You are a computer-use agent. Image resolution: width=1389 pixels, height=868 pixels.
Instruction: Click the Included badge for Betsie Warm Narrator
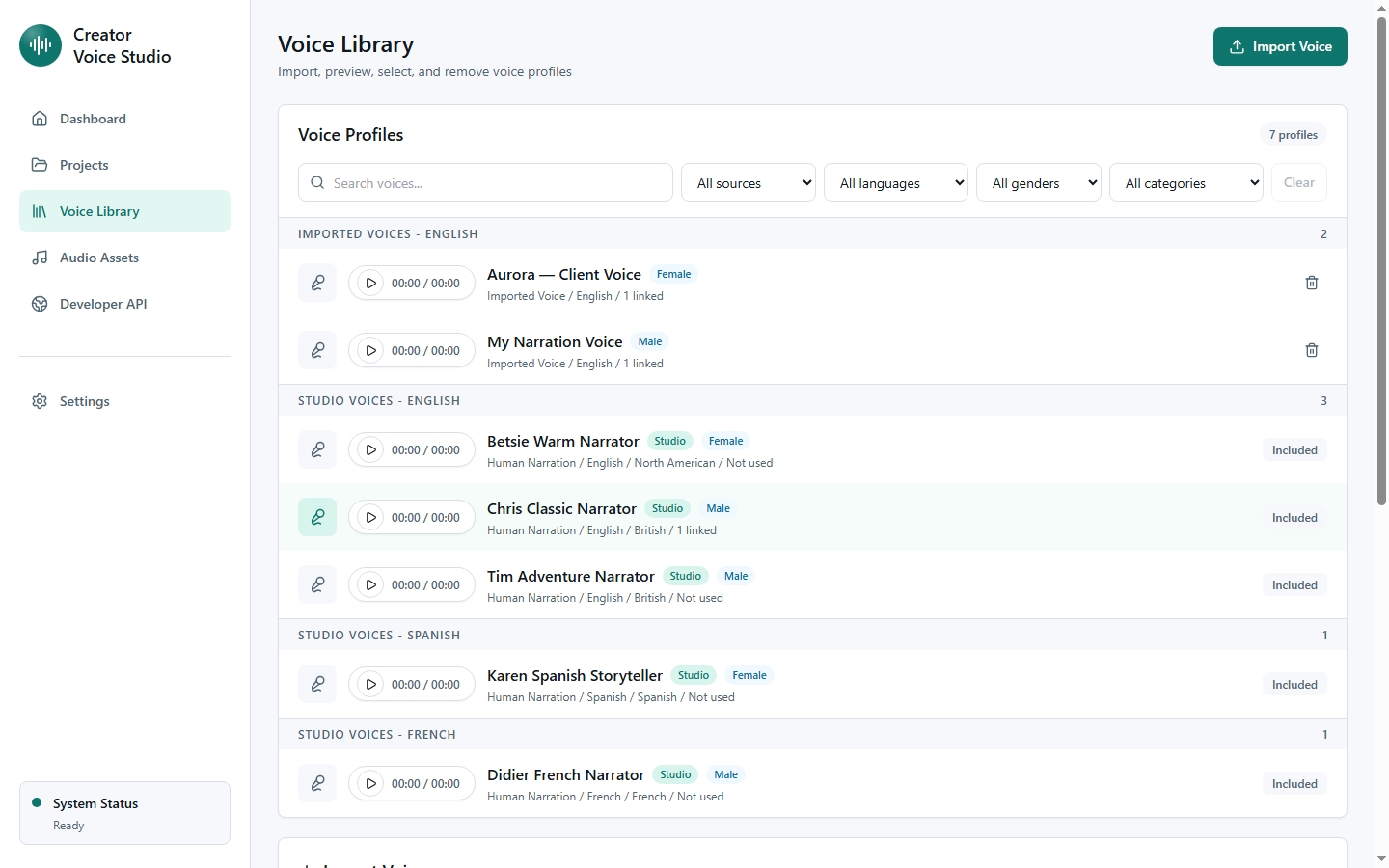coord(1294,450)
